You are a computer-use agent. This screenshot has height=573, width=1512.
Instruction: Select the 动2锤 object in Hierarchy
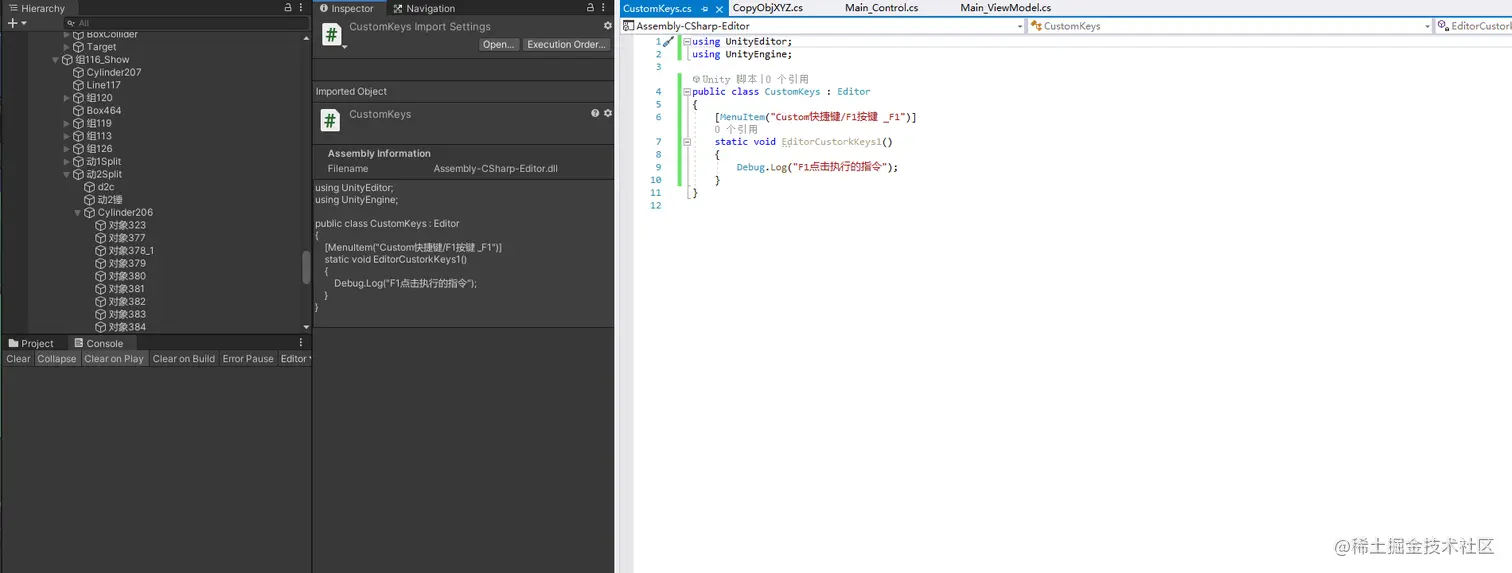click(x=110, y=200)
